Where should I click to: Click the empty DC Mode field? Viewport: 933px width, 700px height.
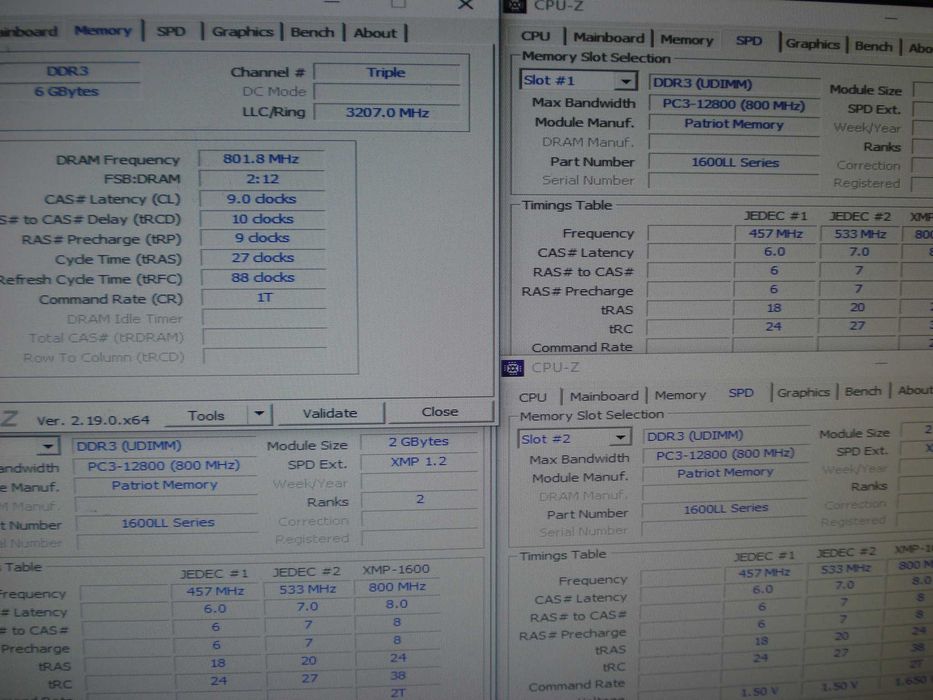[387, 92]
